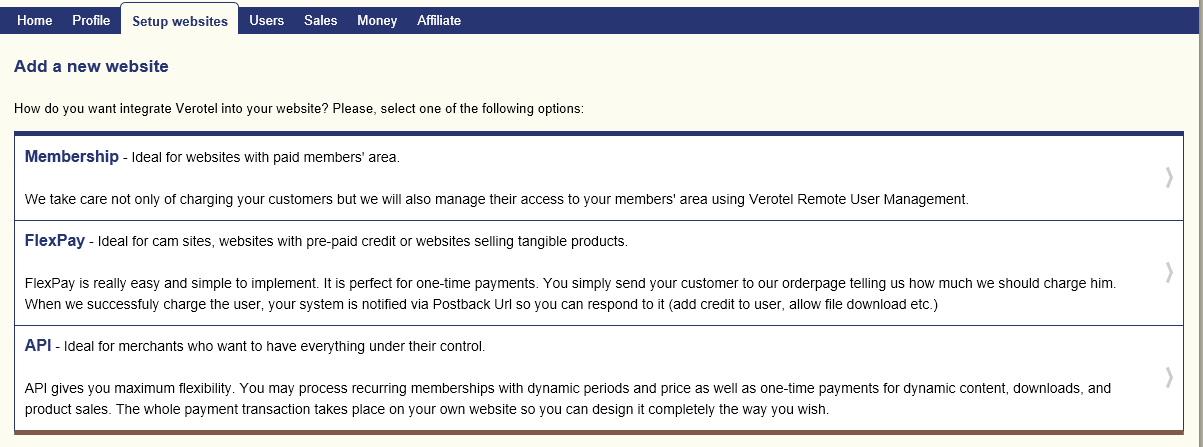Click the chevron arrow on the Membership option
1203x447 pixels.
coord(1169,177)
